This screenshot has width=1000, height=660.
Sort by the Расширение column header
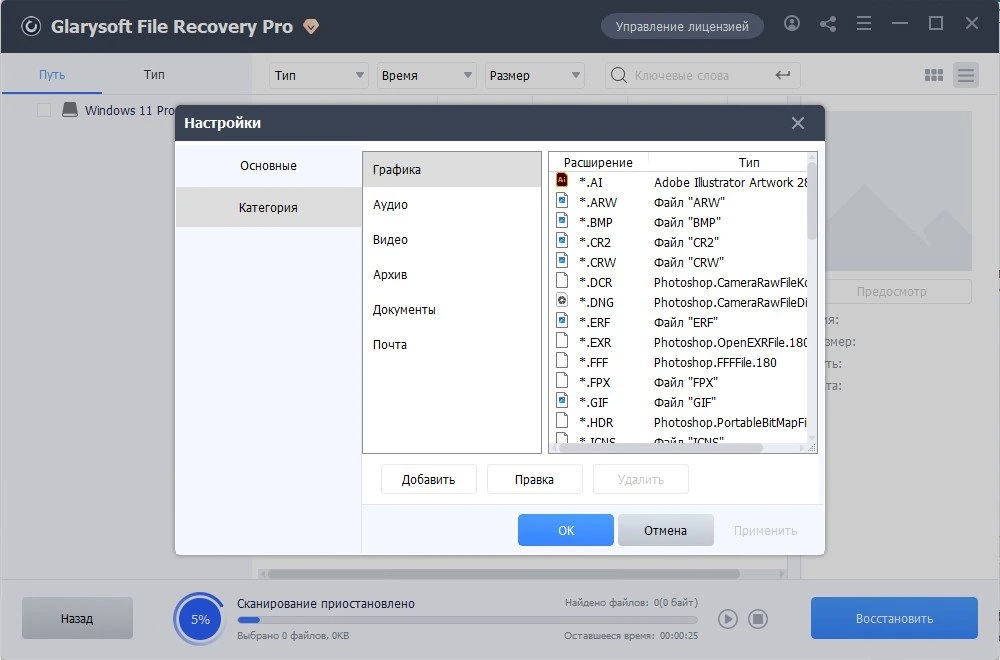point(598,162)
